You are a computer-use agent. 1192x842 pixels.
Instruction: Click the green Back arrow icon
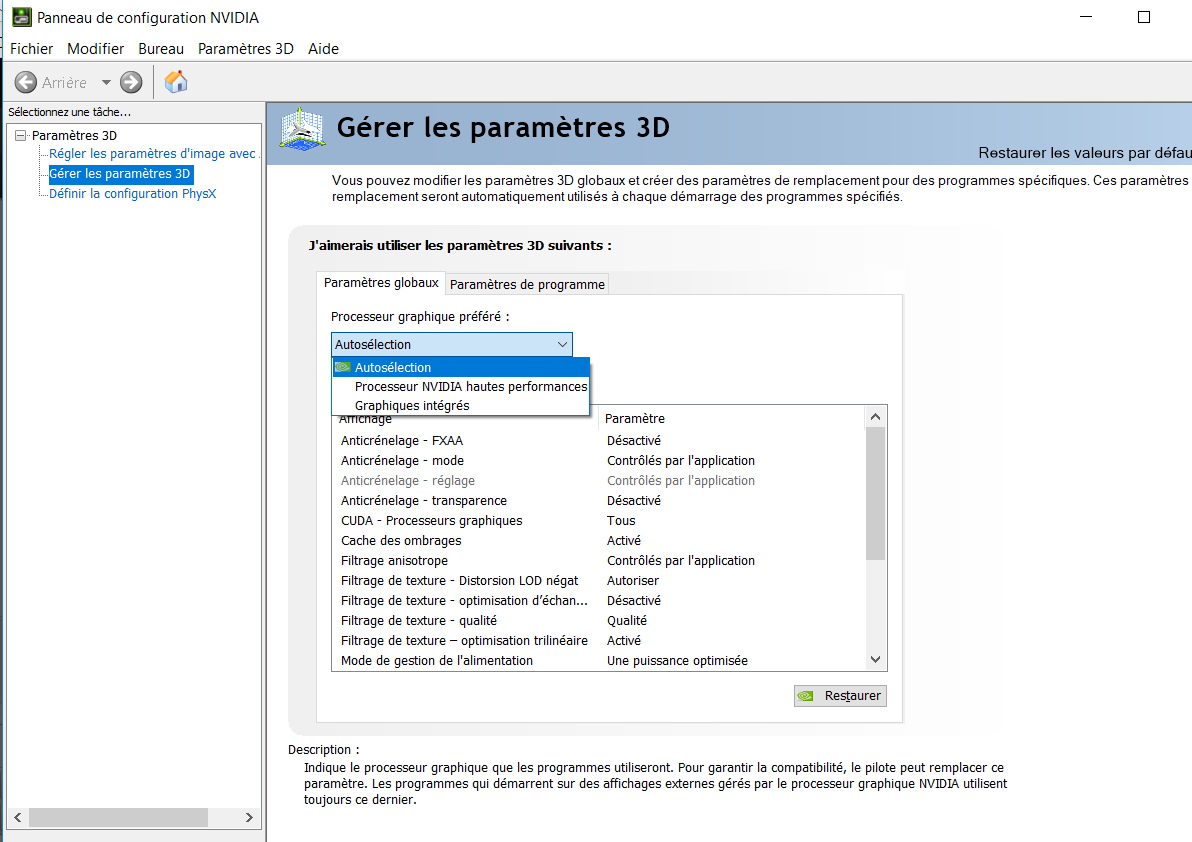tap(26, 83)
